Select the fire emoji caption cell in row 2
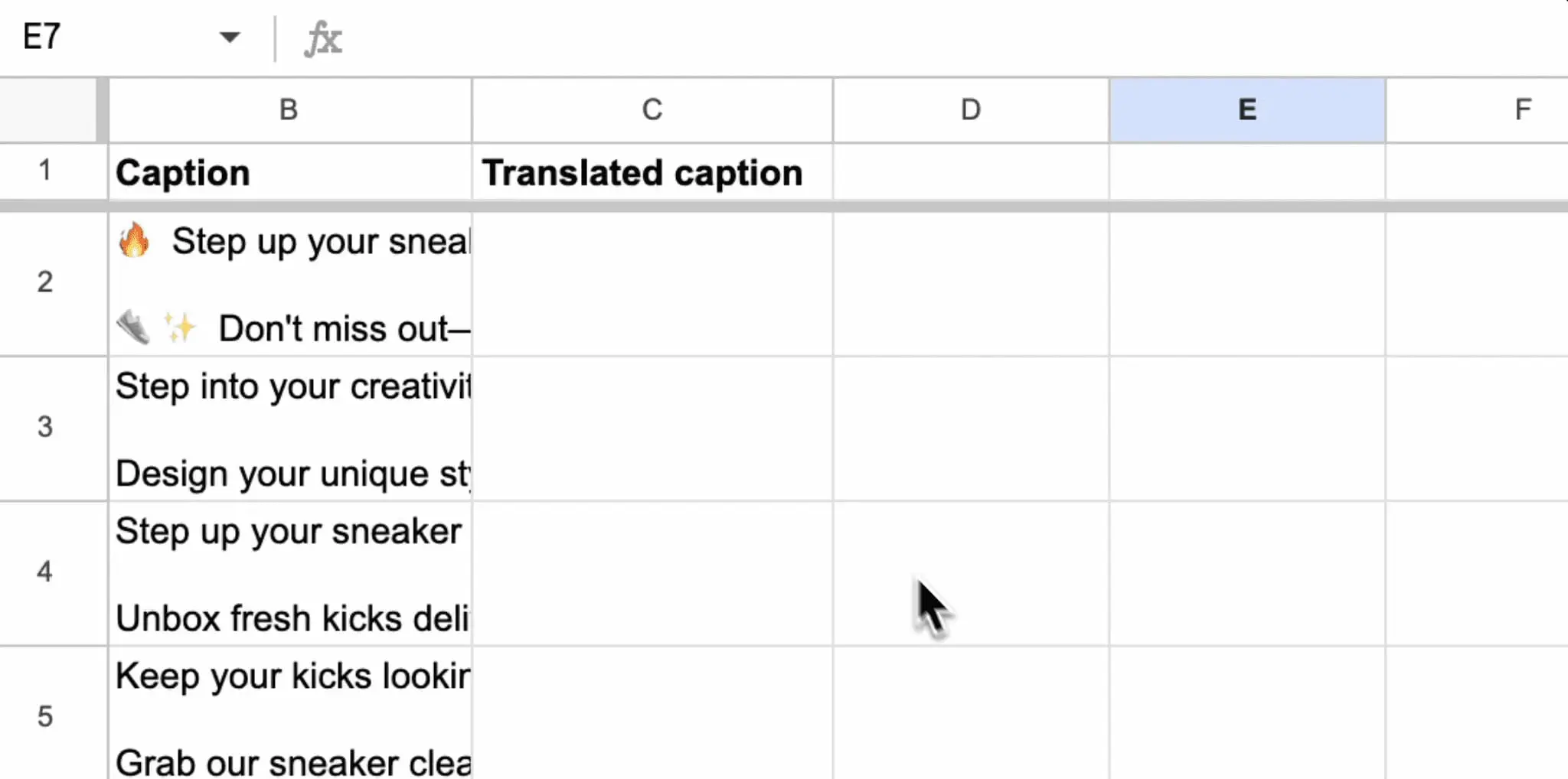 (289, 284)
